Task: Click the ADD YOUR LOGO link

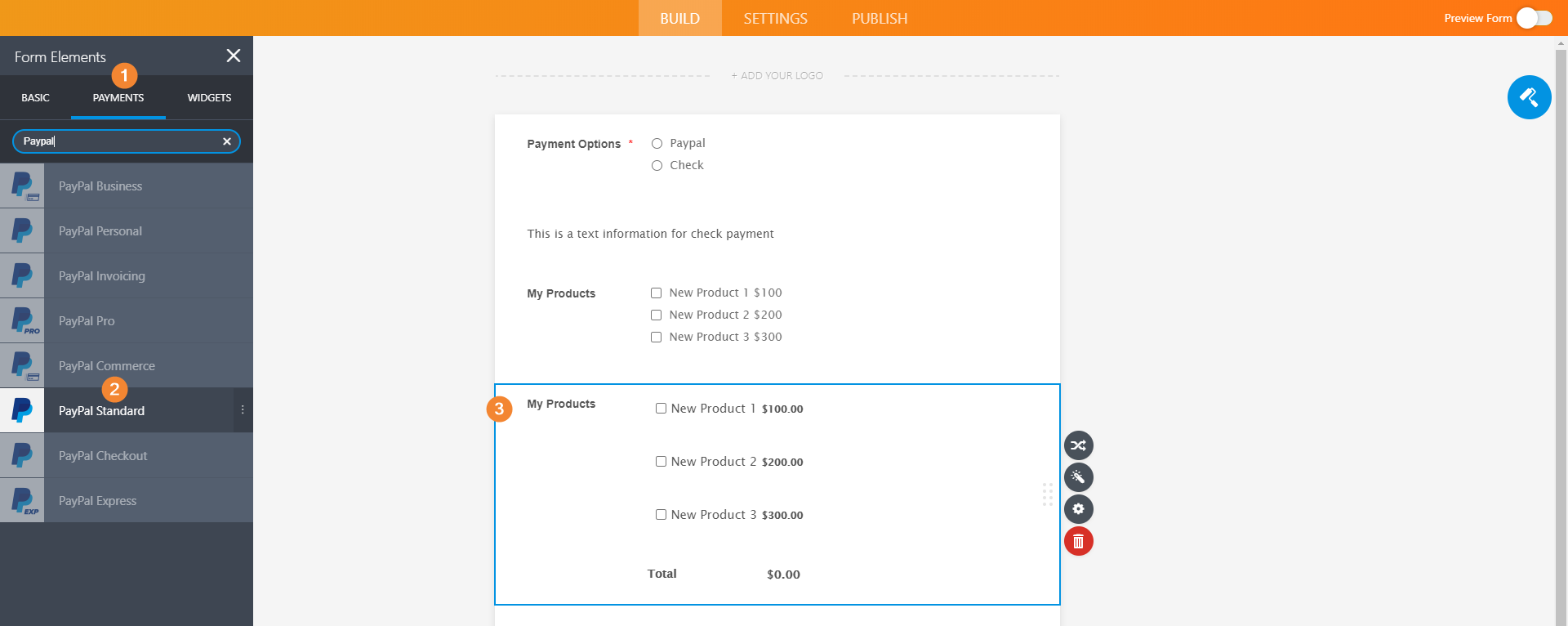Action: pos(777,75)
